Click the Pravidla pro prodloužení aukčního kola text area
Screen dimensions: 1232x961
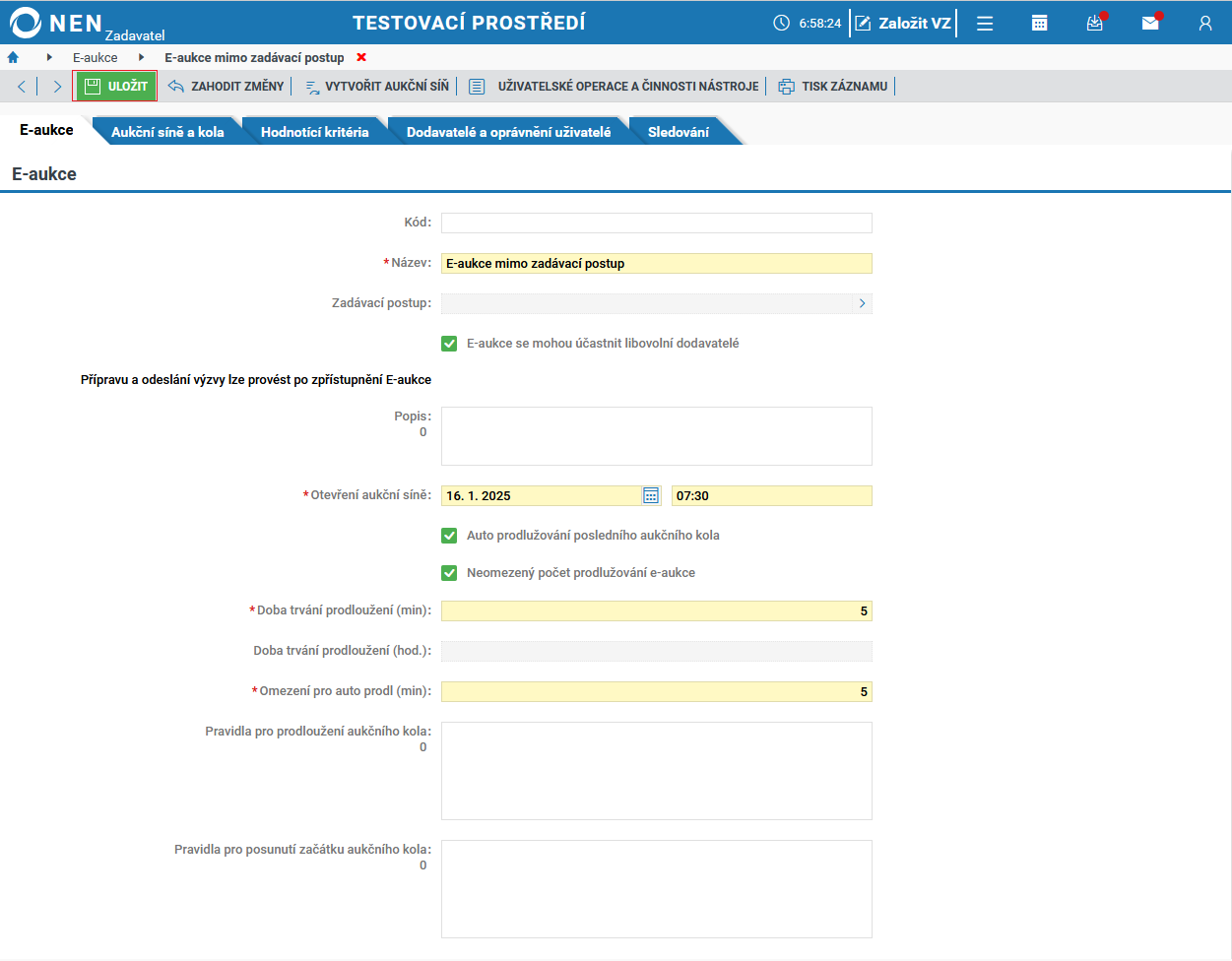point(657,771)
